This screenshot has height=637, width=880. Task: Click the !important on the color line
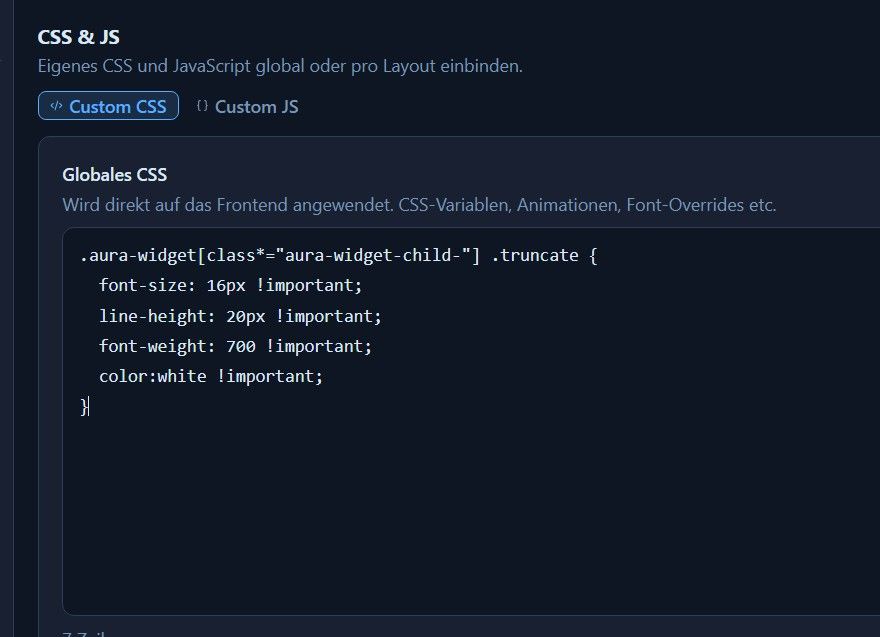point(270,377)
